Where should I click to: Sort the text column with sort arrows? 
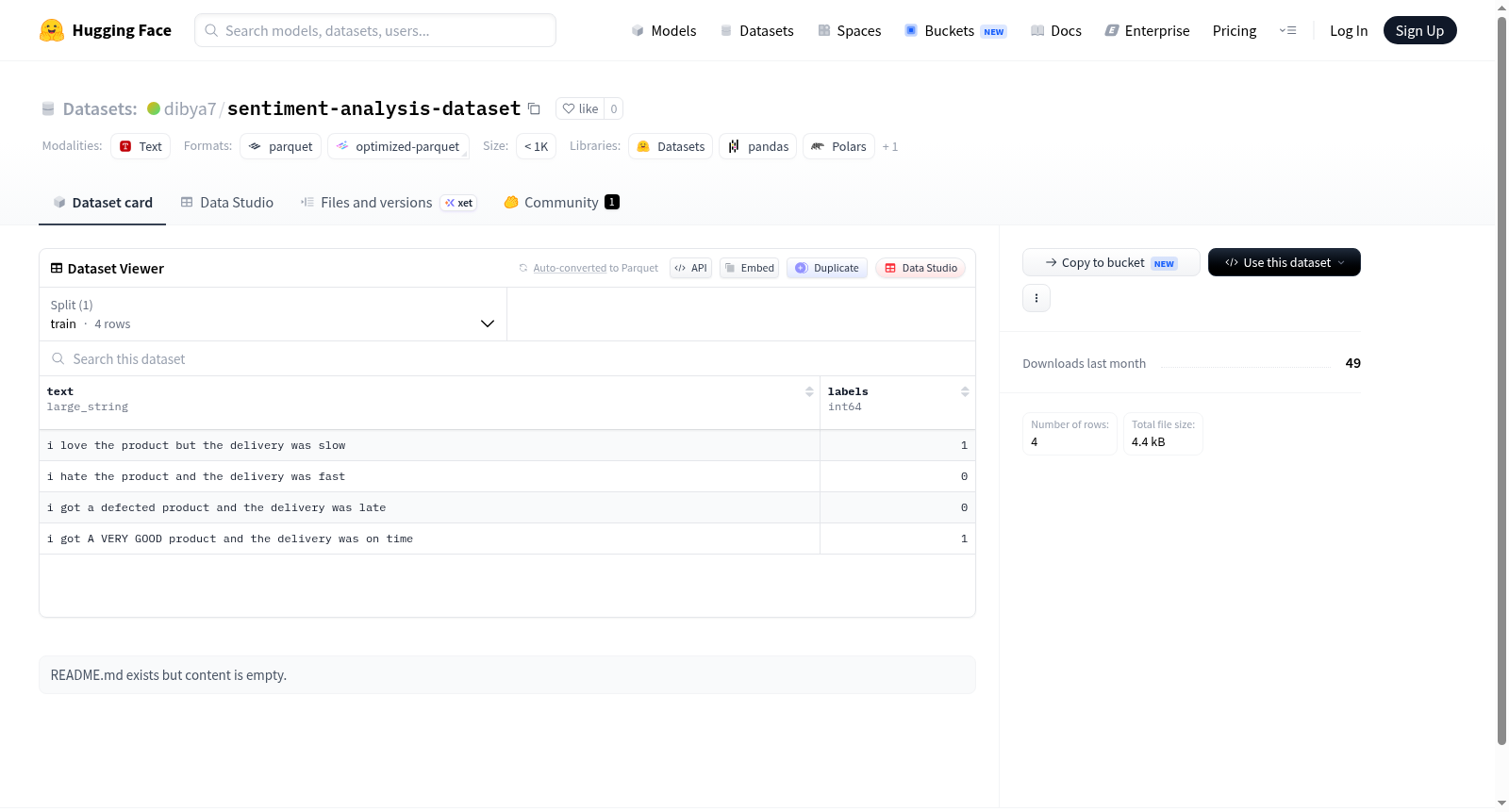[x=809, y=391]
